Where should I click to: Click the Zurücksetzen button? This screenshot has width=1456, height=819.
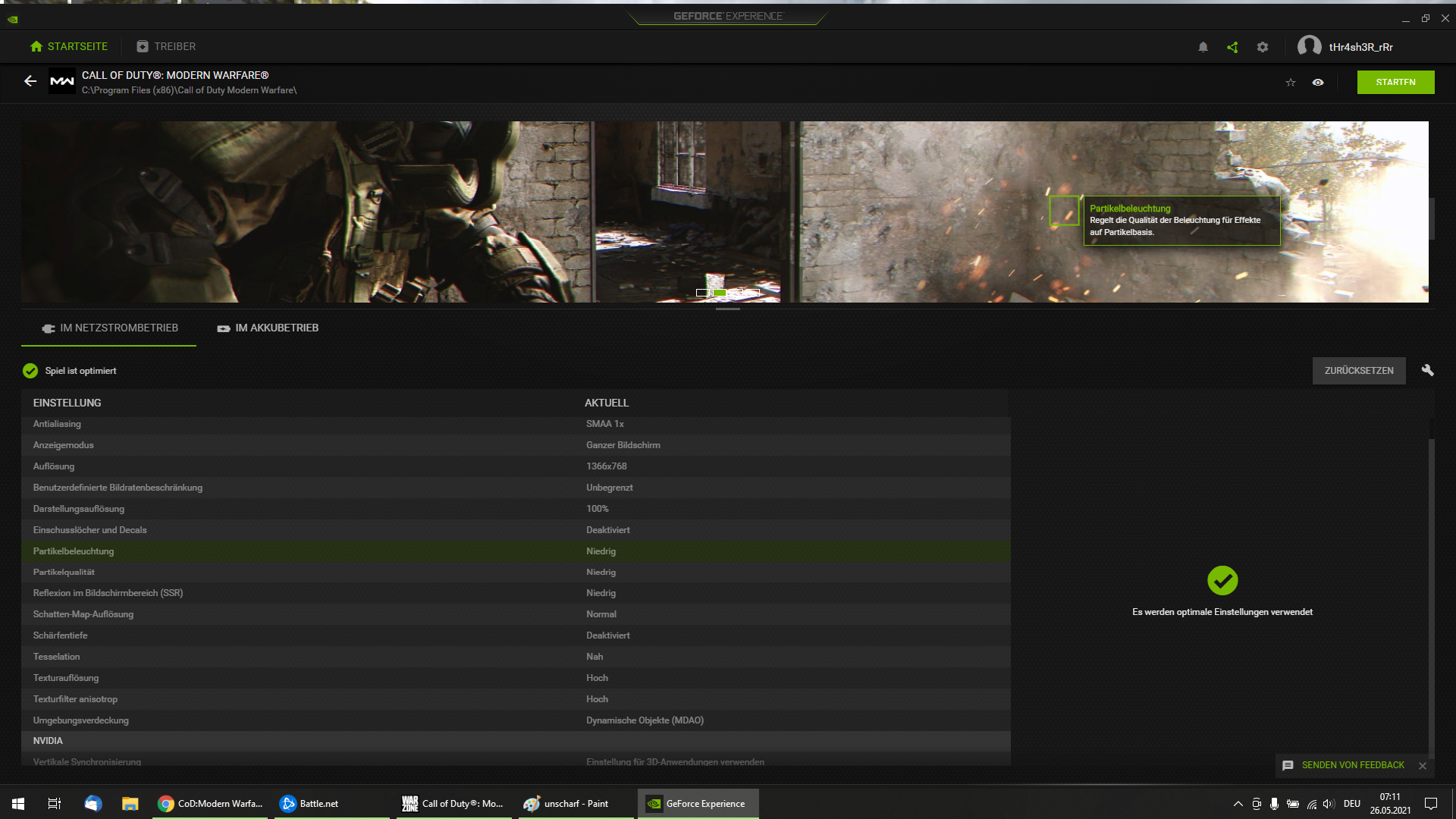(x=1358, y=371)
